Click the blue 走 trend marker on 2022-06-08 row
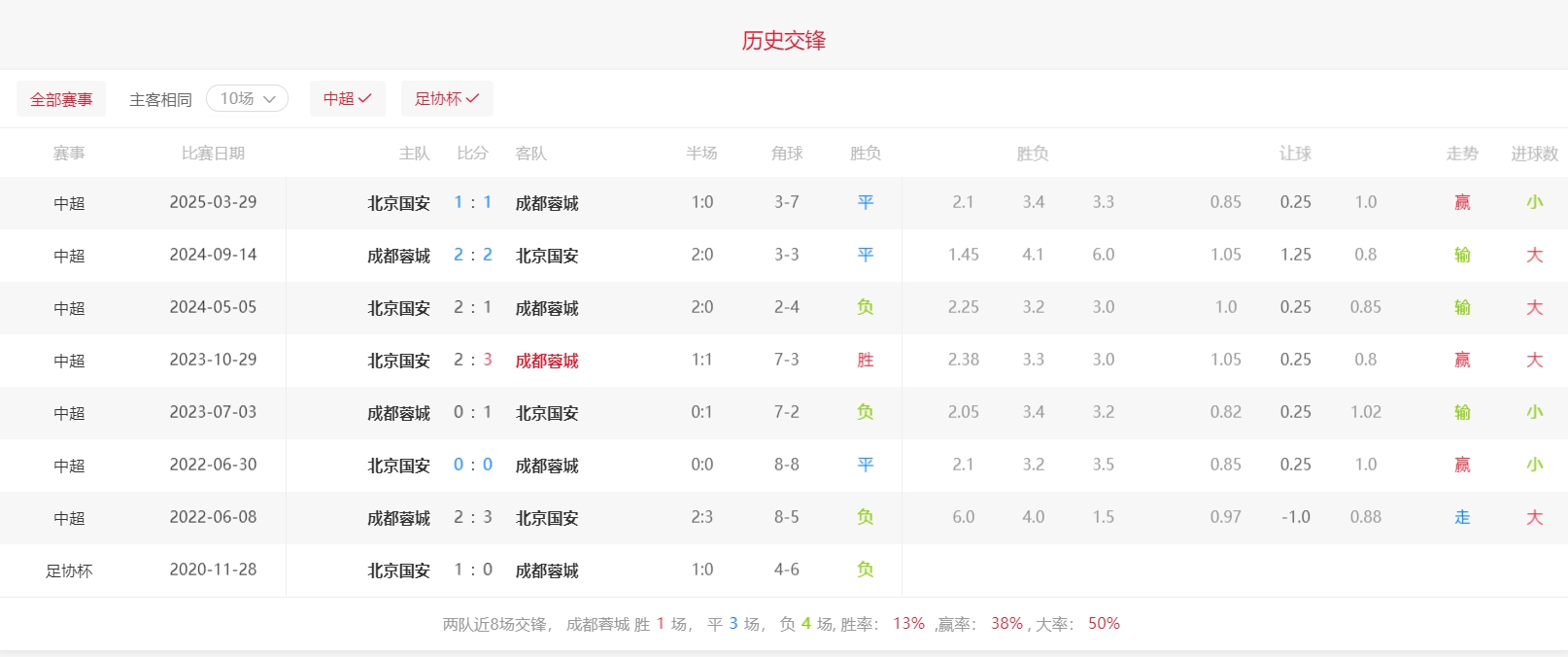Screen dimensions: 1568x657 [1462, 517]
